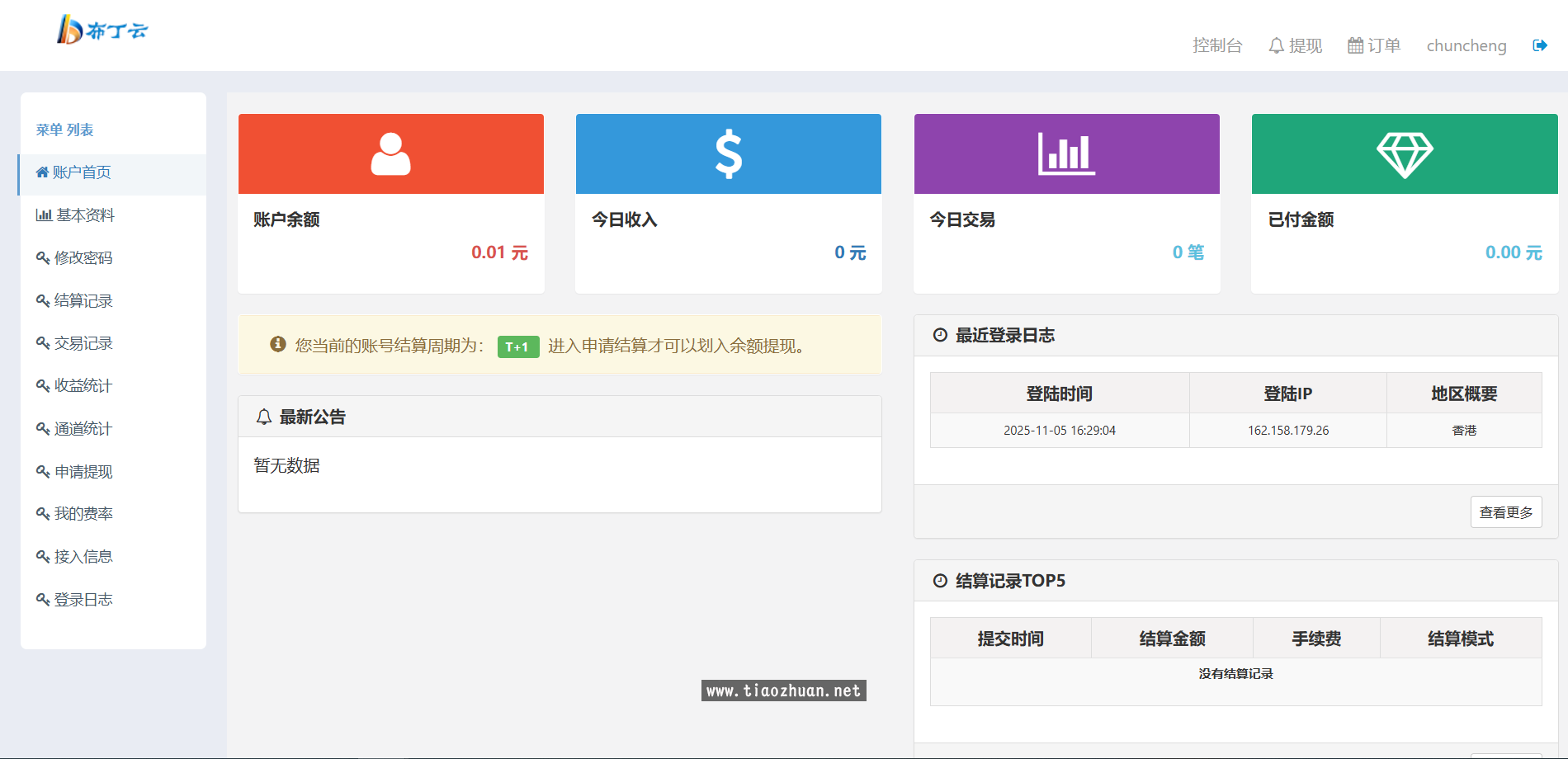This screenshot has height=759, width=1568.
Task: Click the chuncheng username link
Action: point(1466,45)
